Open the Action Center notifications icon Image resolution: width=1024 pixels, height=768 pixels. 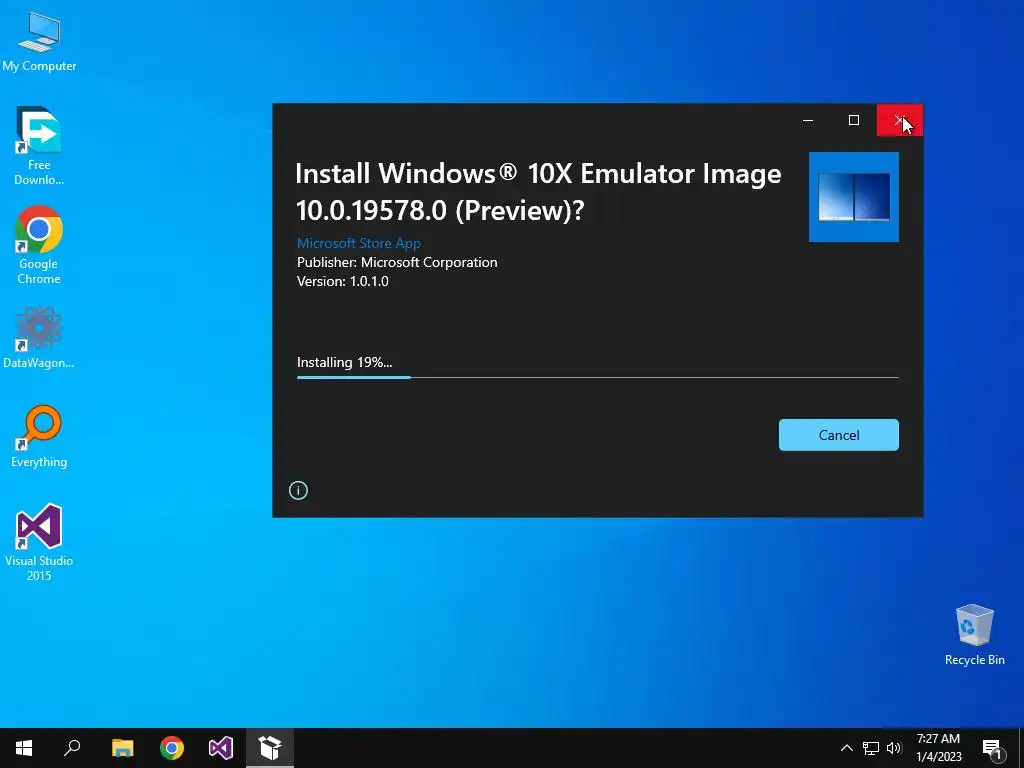click(x=993, y=748)
